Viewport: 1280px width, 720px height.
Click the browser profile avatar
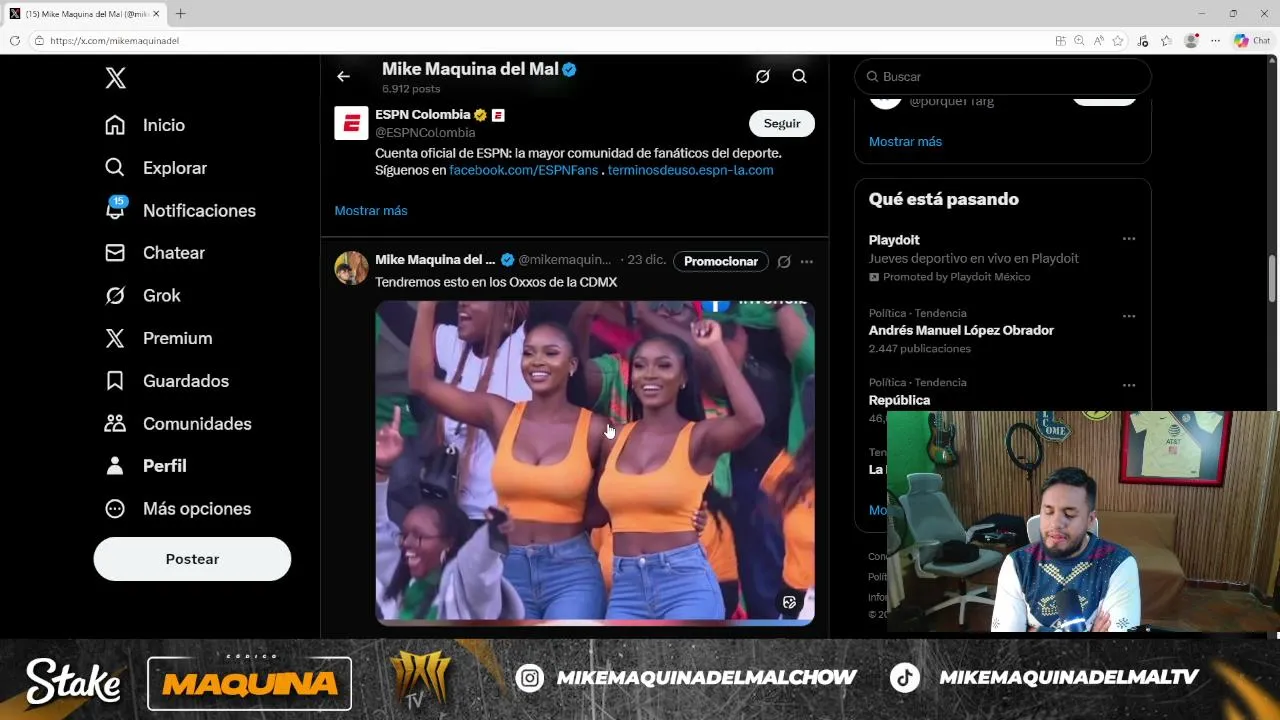[1191, 41]
